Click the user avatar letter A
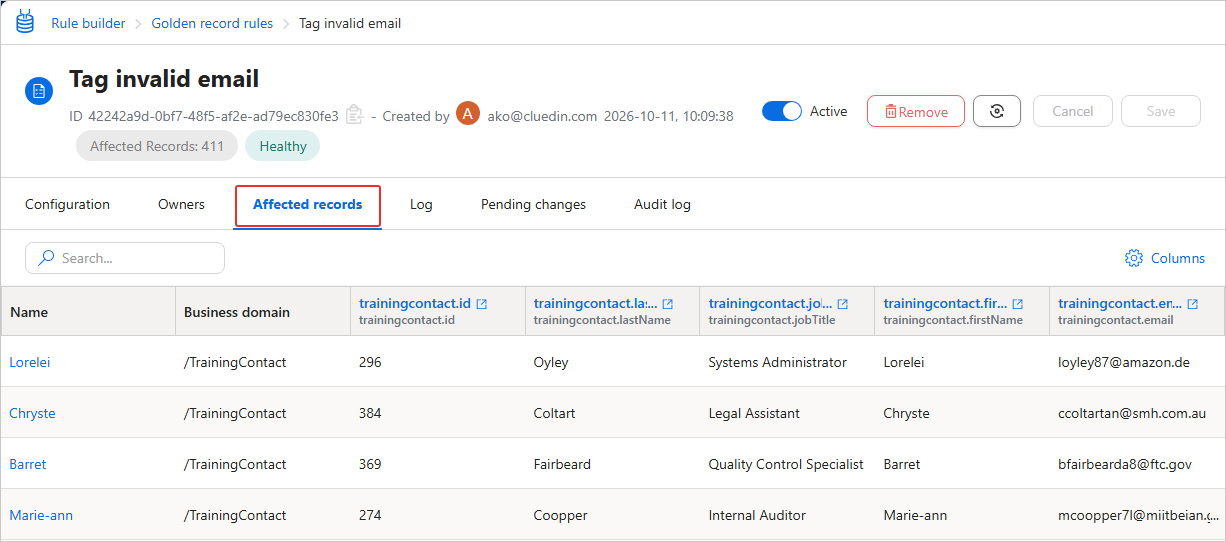The width and height of the screenshot is (1226, 542). pyautogui.click(x=468, y=114)
